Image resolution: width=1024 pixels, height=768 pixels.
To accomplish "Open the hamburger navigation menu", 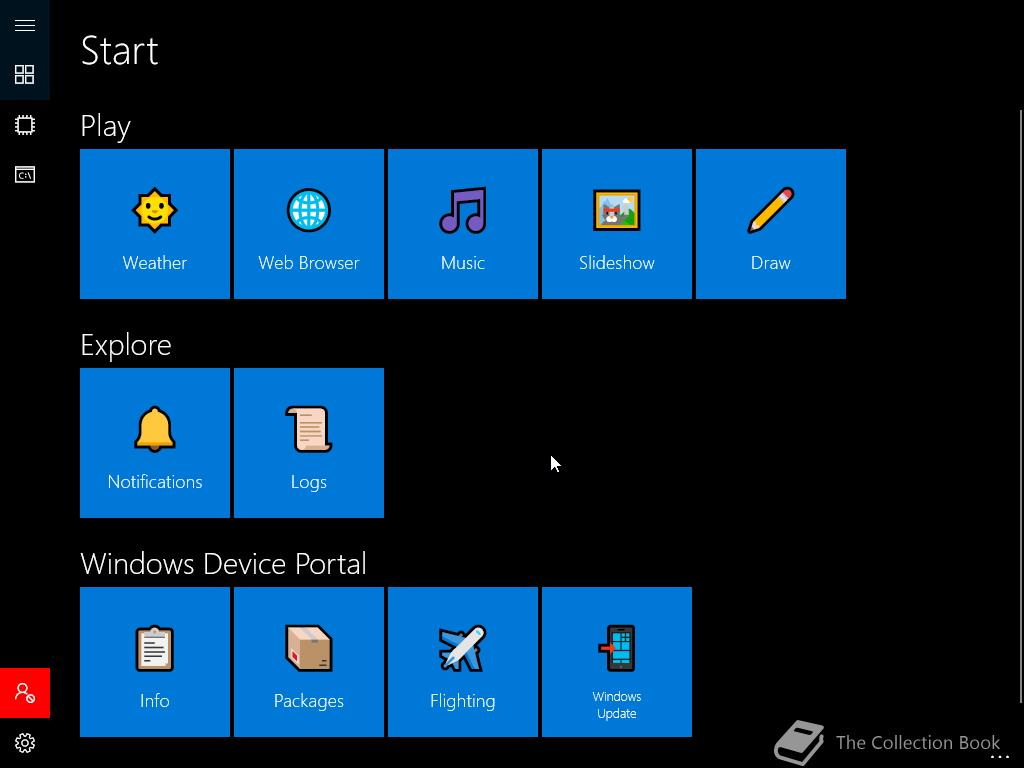I will (25, 25).
